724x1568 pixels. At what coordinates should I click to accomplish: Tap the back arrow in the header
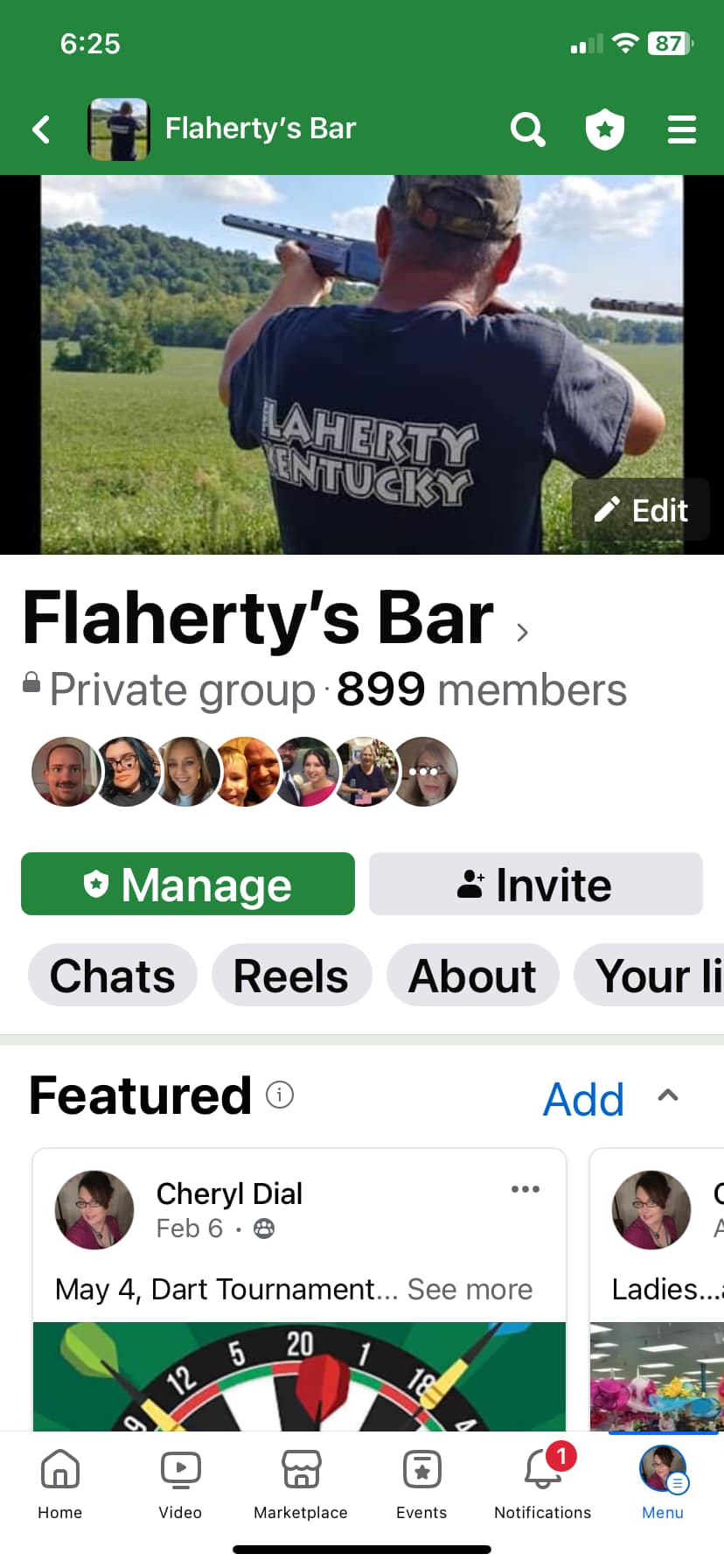click(41, 129)
